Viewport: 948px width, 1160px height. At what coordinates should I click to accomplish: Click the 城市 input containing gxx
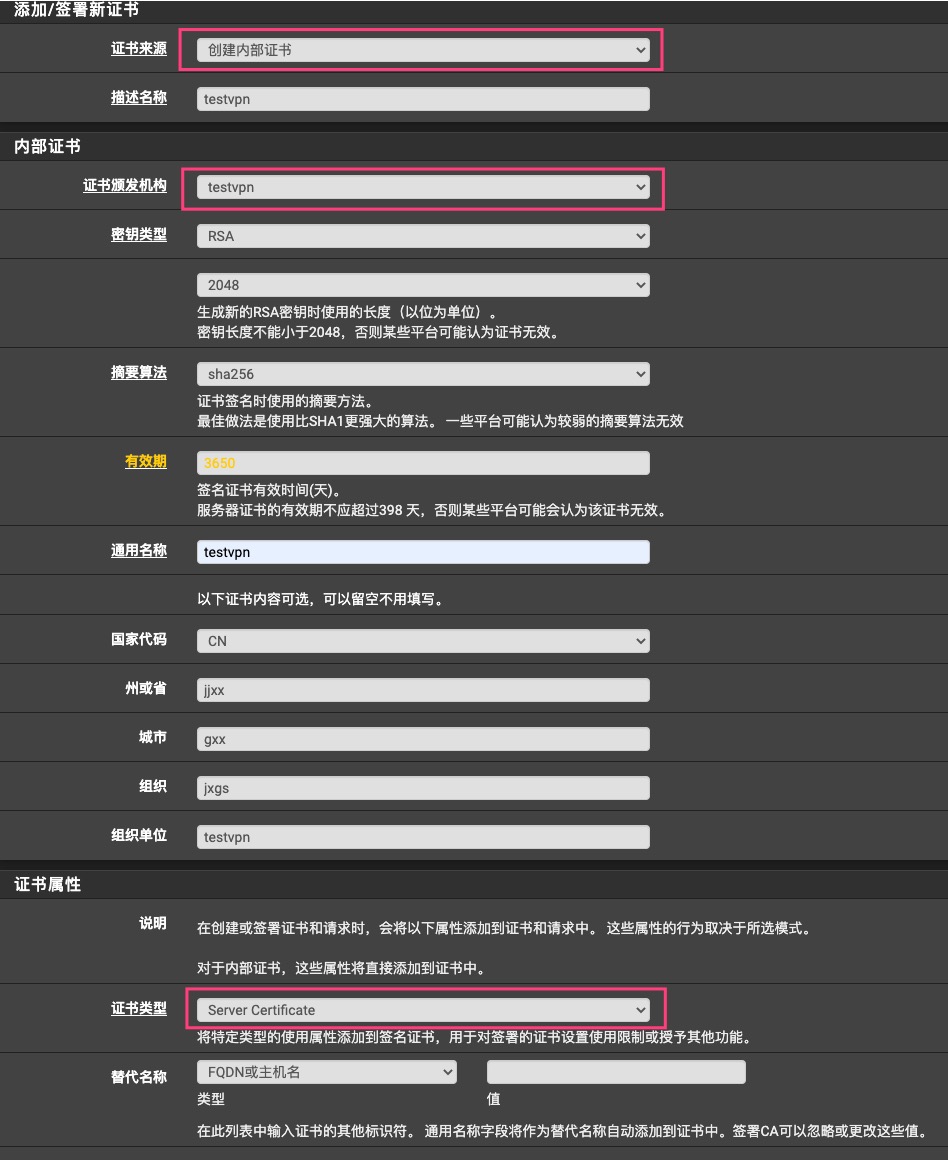pyautogui.click(x=422, y=739)
